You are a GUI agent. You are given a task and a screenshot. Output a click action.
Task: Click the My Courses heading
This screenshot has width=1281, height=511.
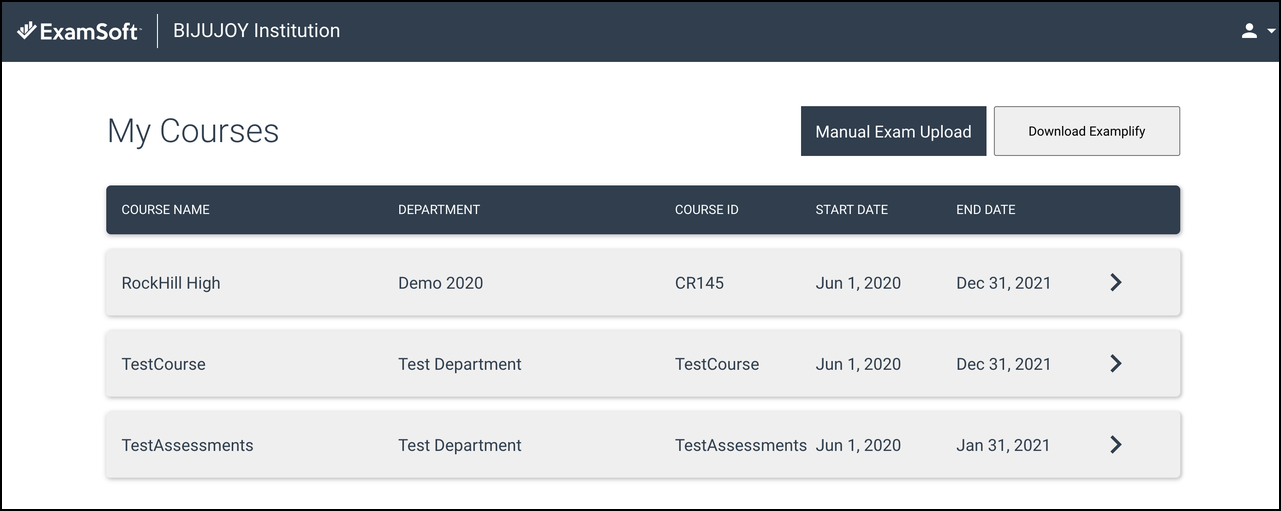click(x=193, y=131)
